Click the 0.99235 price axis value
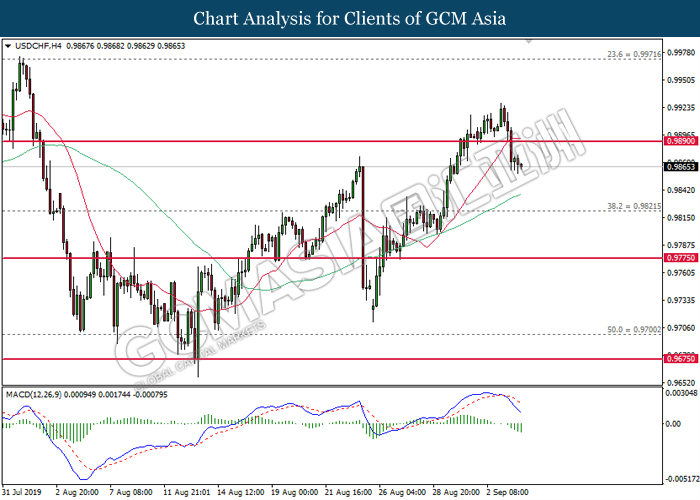The image size is (700, 500). (681, 108)
